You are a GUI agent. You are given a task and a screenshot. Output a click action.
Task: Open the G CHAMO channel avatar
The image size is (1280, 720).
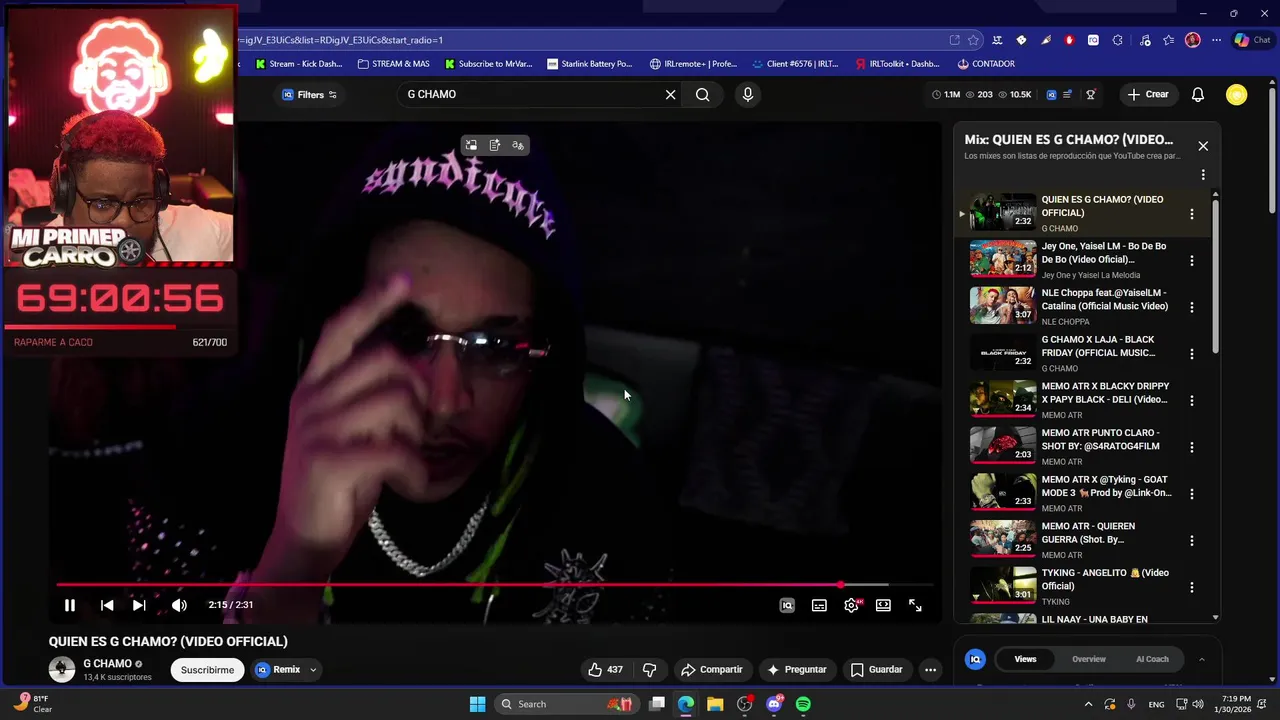[x=62, y=670]
